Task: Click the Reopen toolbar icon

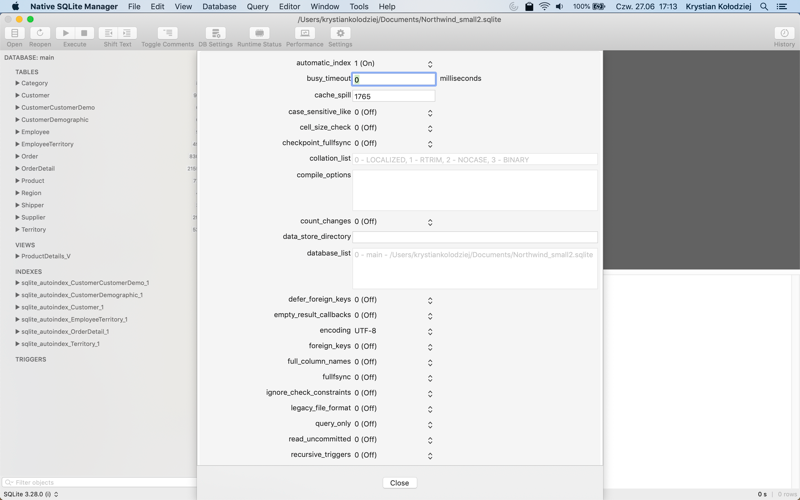Action: pyautogui.click(x=40, y=33)
